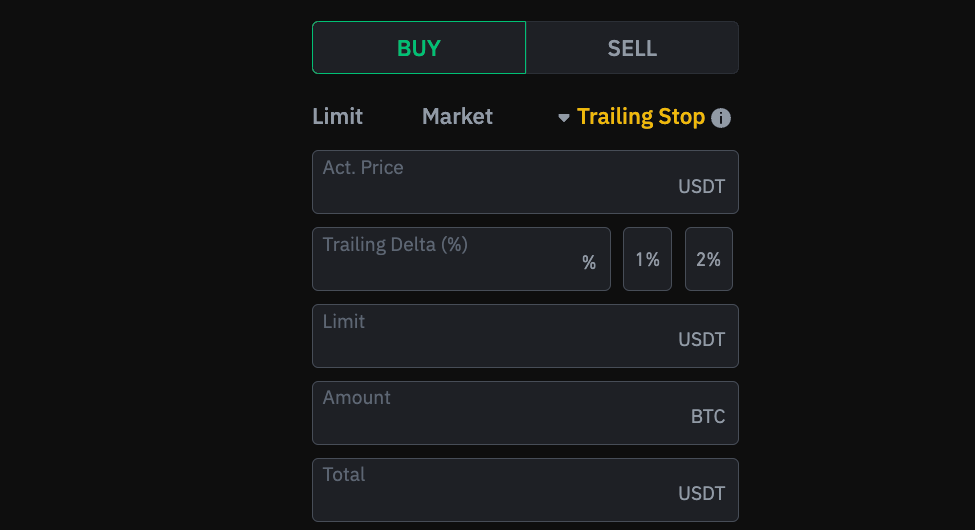Choose the Market order type
The height and width of the screenshot is (530, 975).
(457, 116)
